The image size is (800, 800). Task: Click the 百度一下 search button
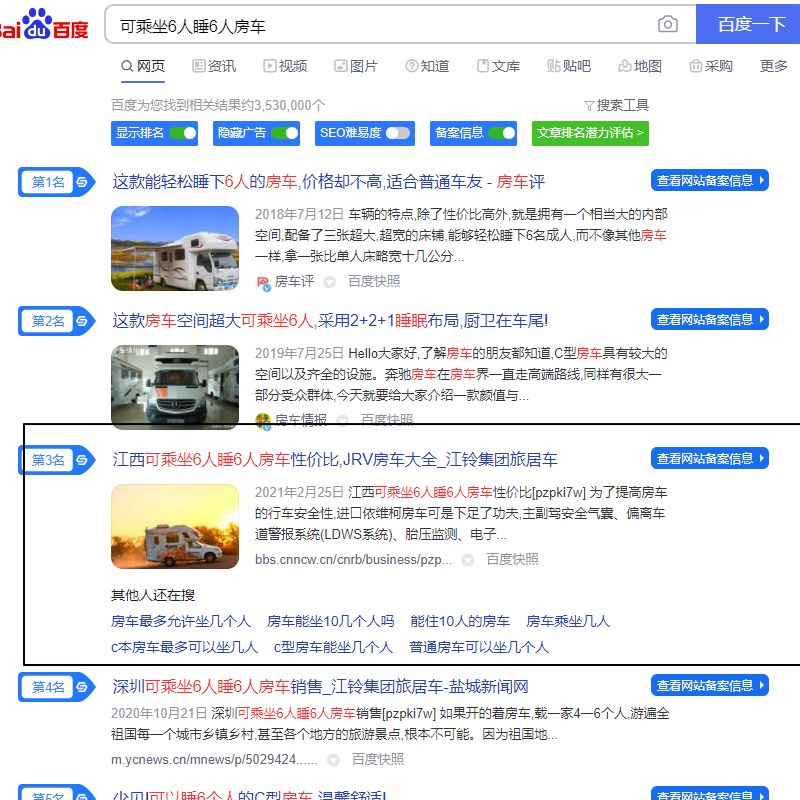[x=748, y=24]
